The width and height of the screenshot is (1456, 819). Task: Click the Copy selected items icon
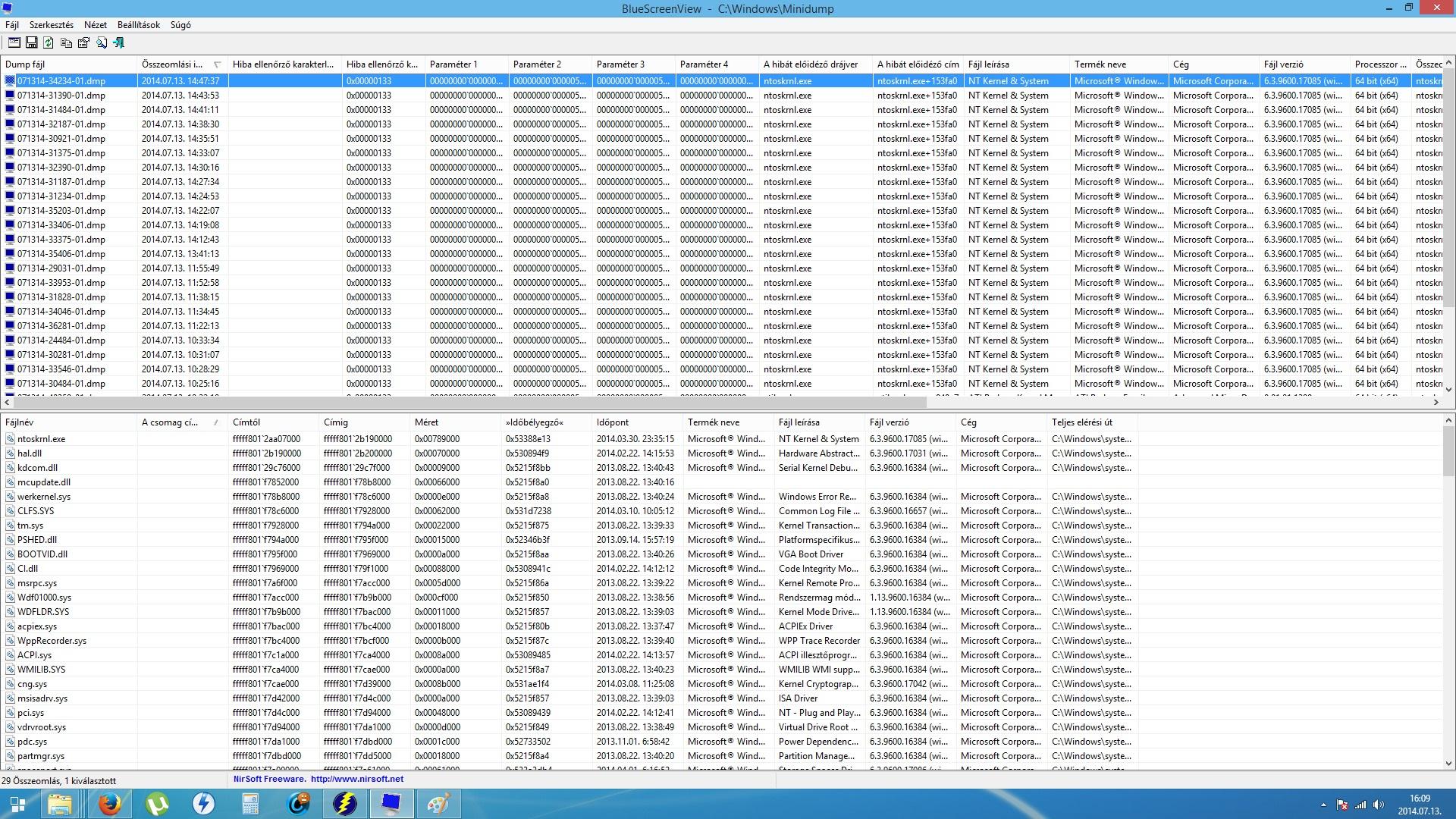[x=66, y=43]
